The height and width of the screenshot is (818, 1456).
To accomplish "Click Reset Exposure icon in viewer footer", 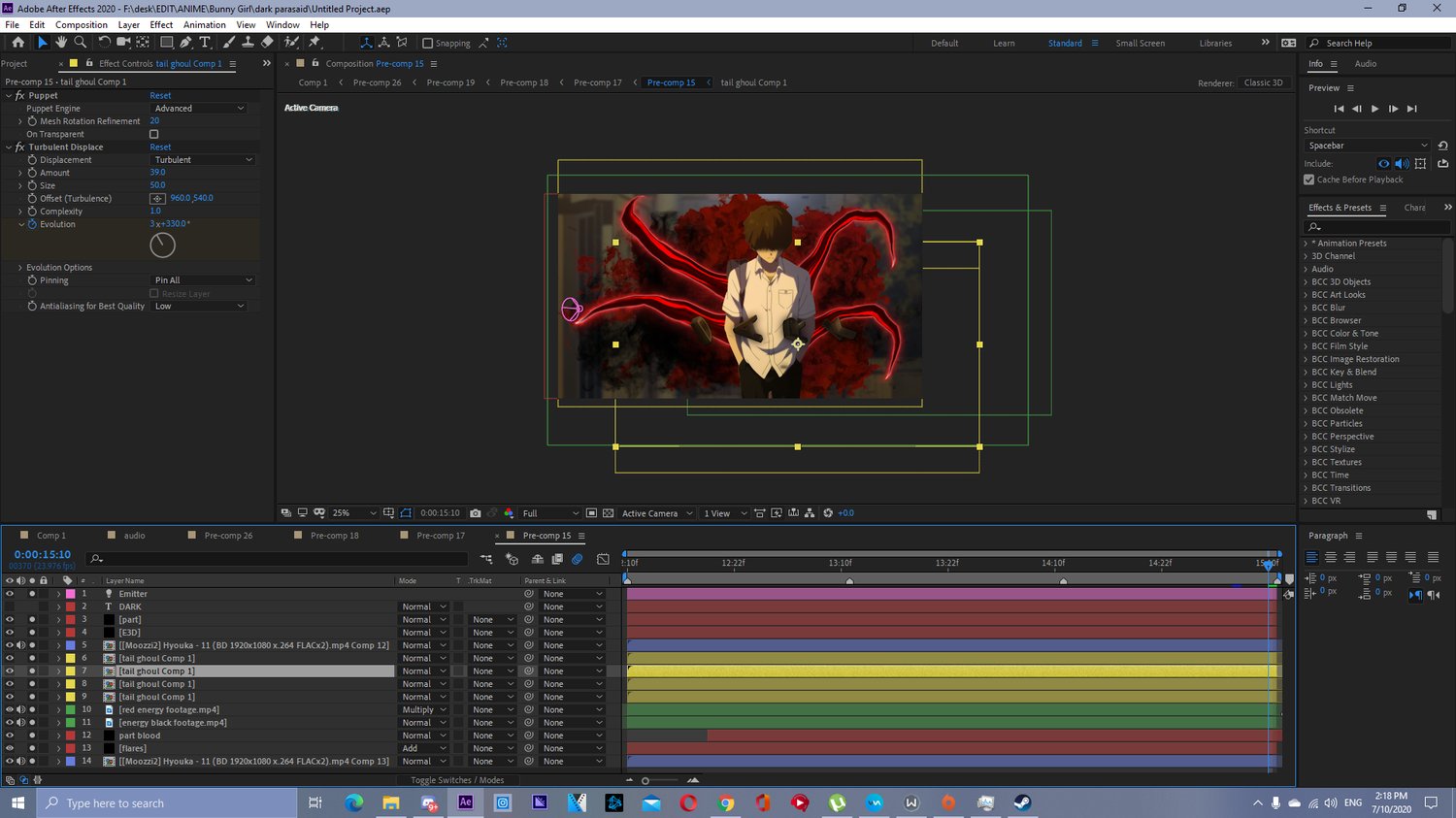I will (x=828, y=513).
